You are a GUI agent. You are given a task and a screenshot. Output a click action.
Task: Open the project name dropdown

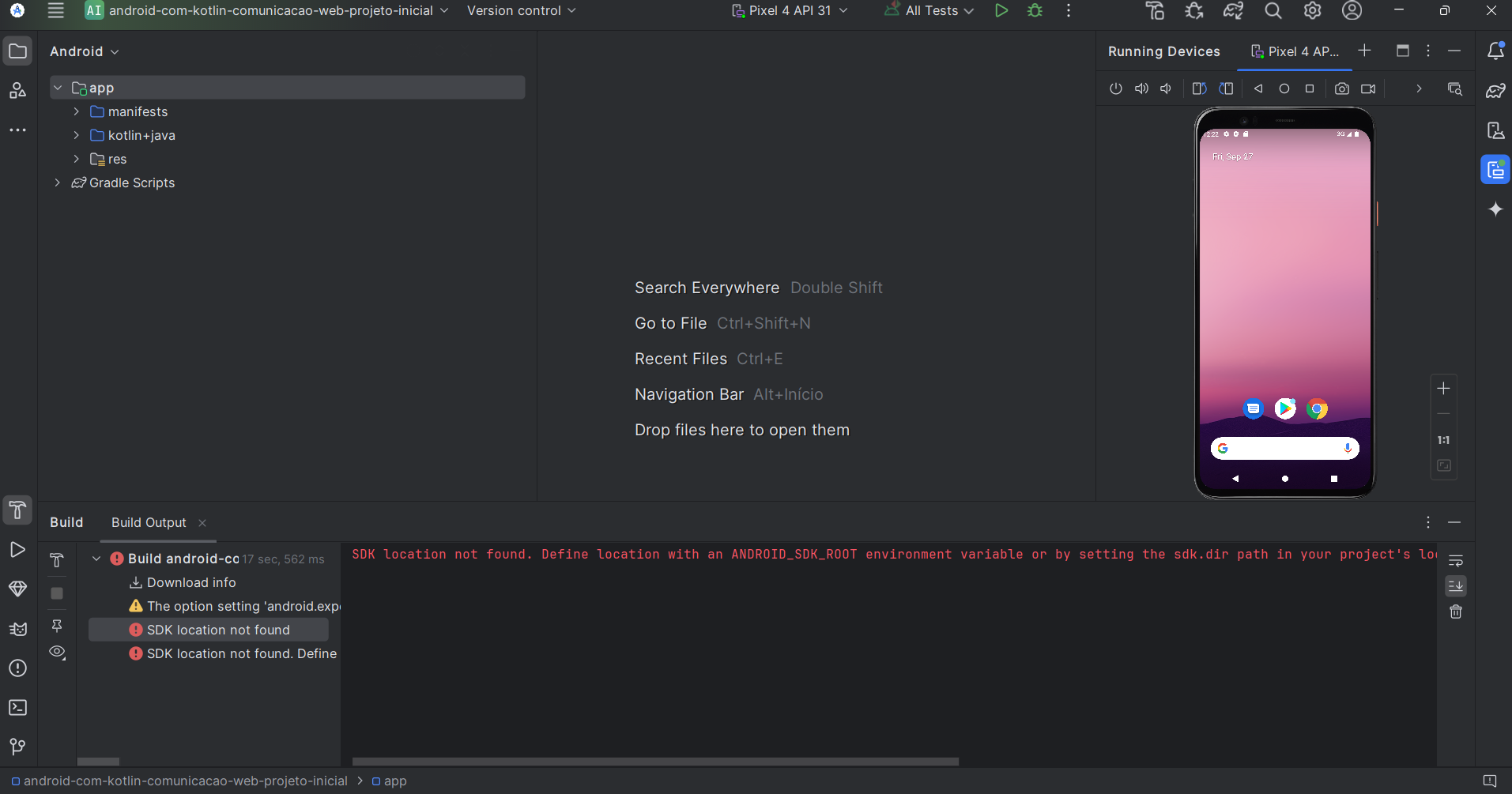tap(267, 10)
